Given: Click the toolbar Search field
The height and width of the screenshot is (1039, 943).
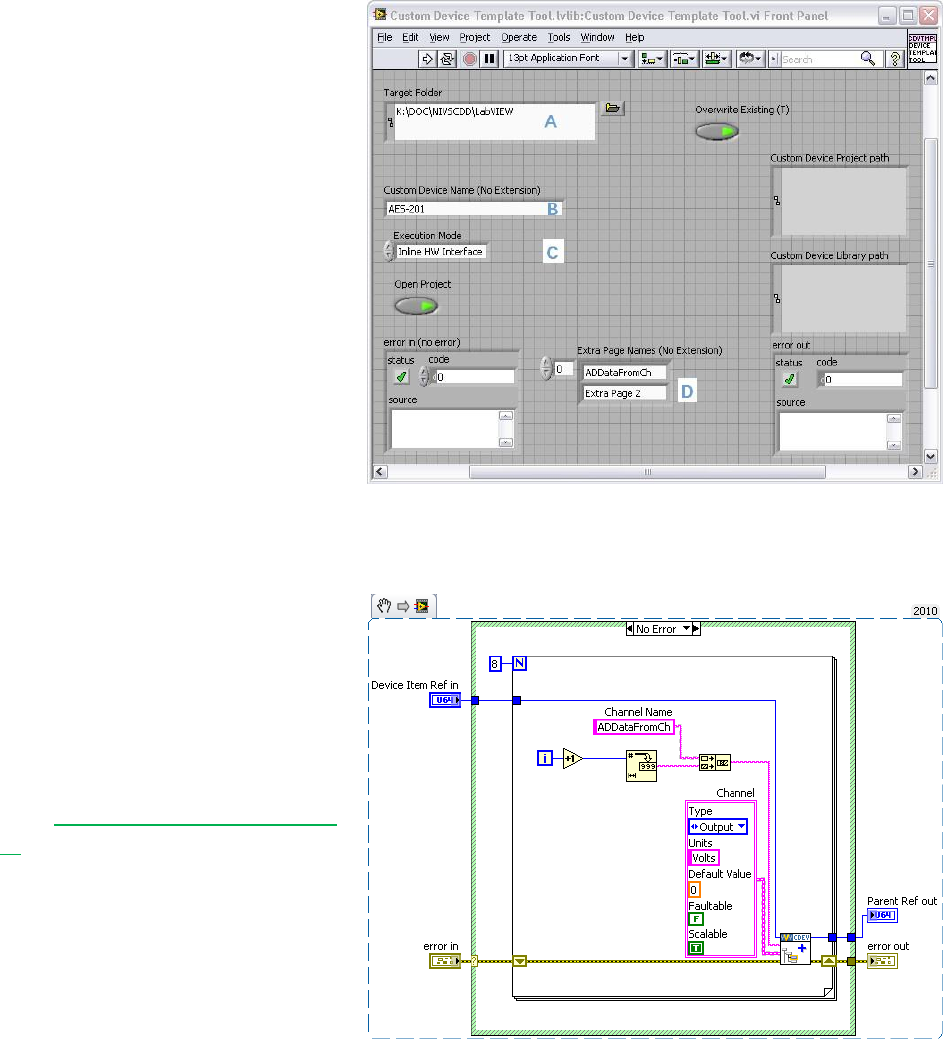Looking at the screenshot, I should (819, 59).
